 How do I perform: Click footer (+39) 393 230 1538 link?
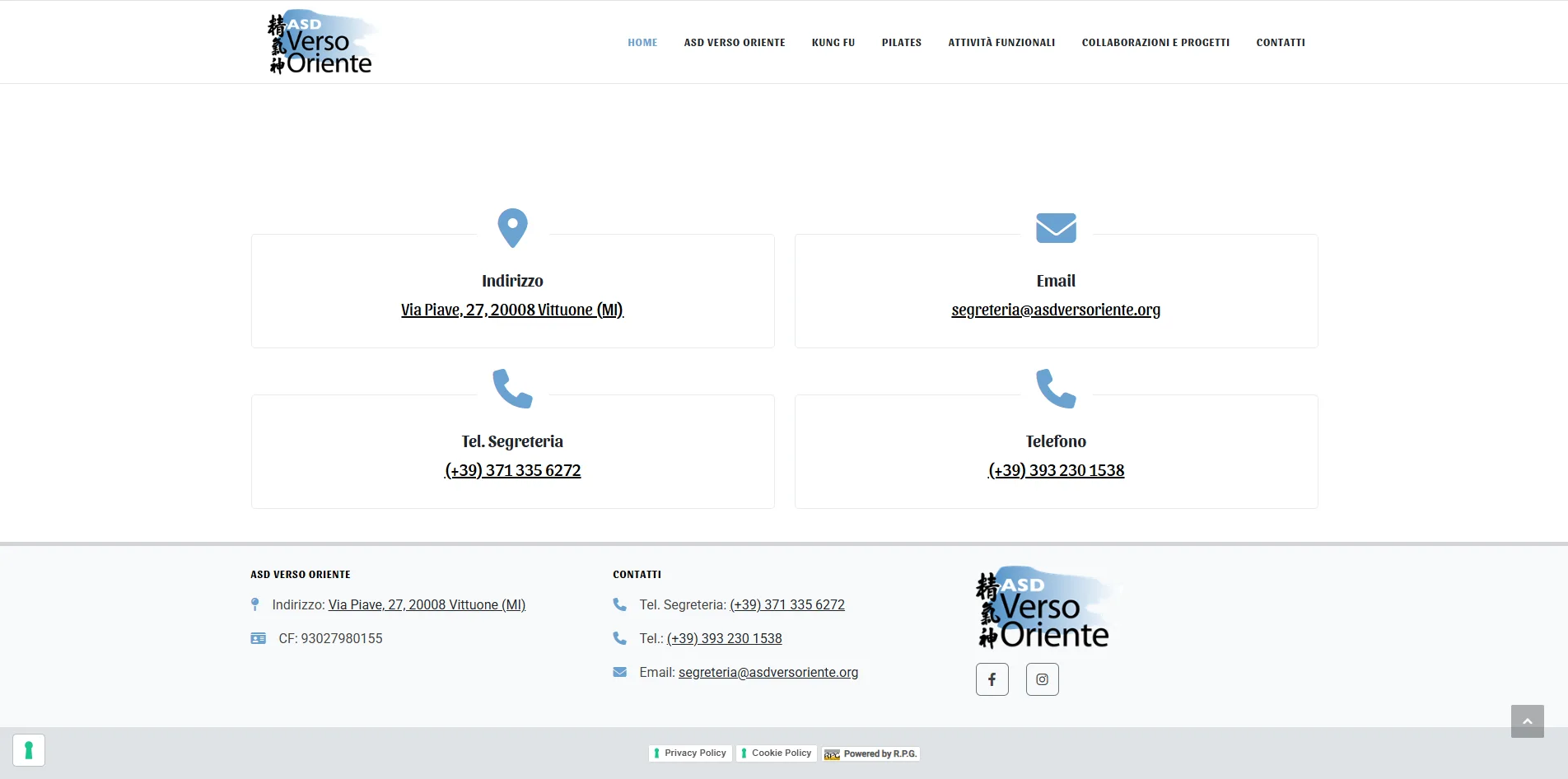pos(725,638)
